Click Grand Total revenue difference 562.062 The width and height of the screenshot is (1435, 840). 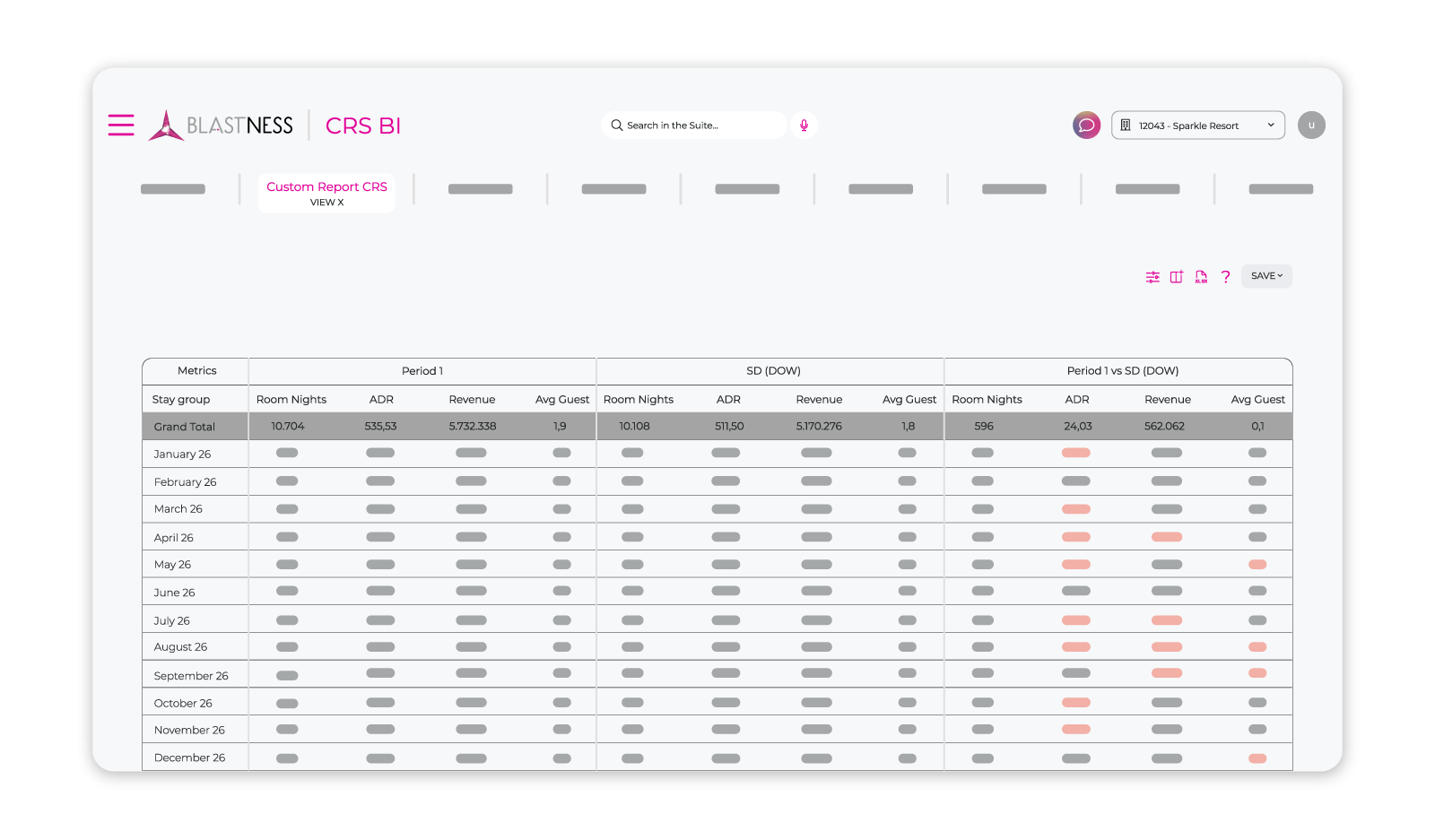(x=1164, y=427)
